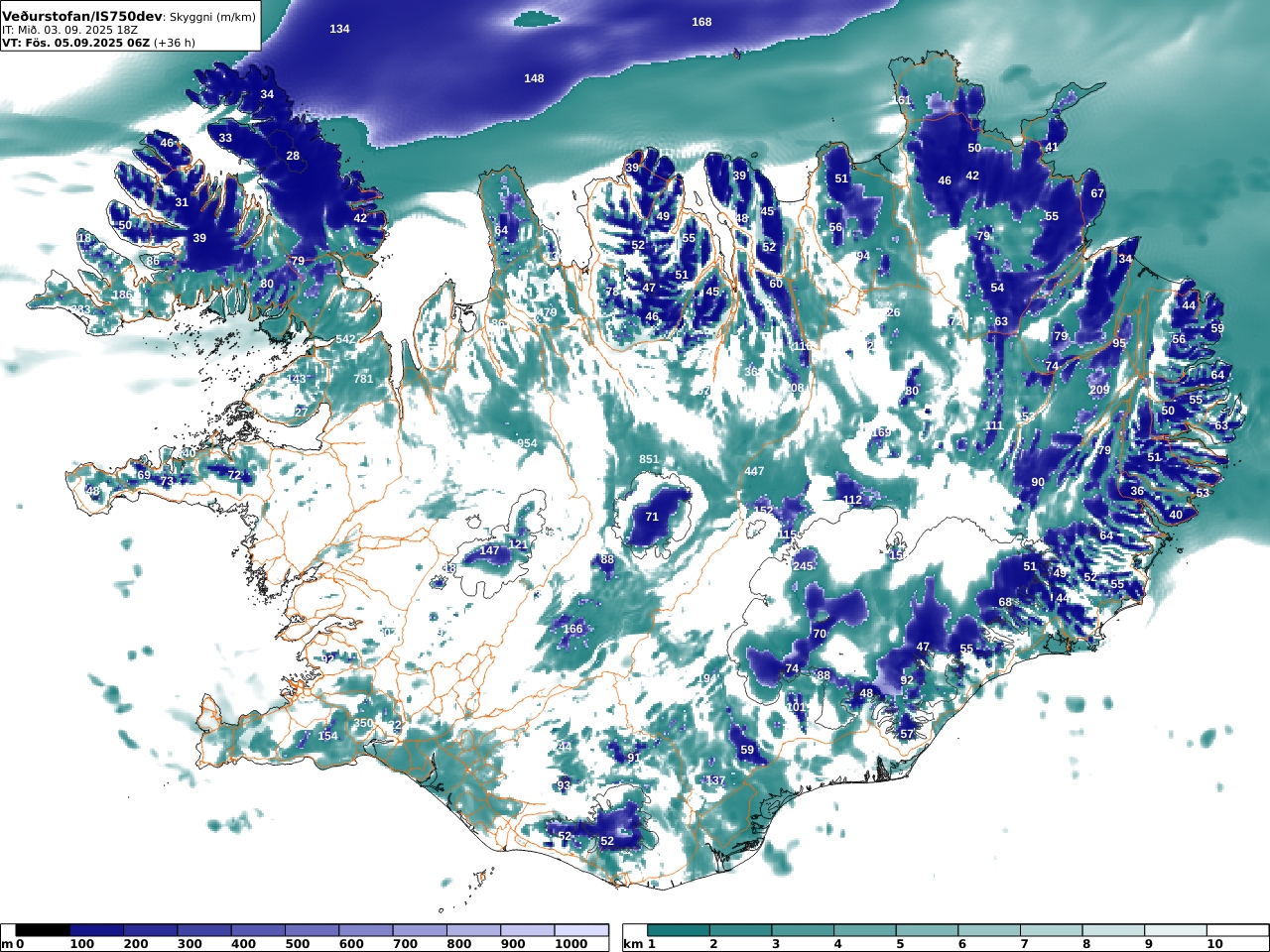Click the 542 visibility value on the map
This screenshot has width=1270, height=952.
345,339
